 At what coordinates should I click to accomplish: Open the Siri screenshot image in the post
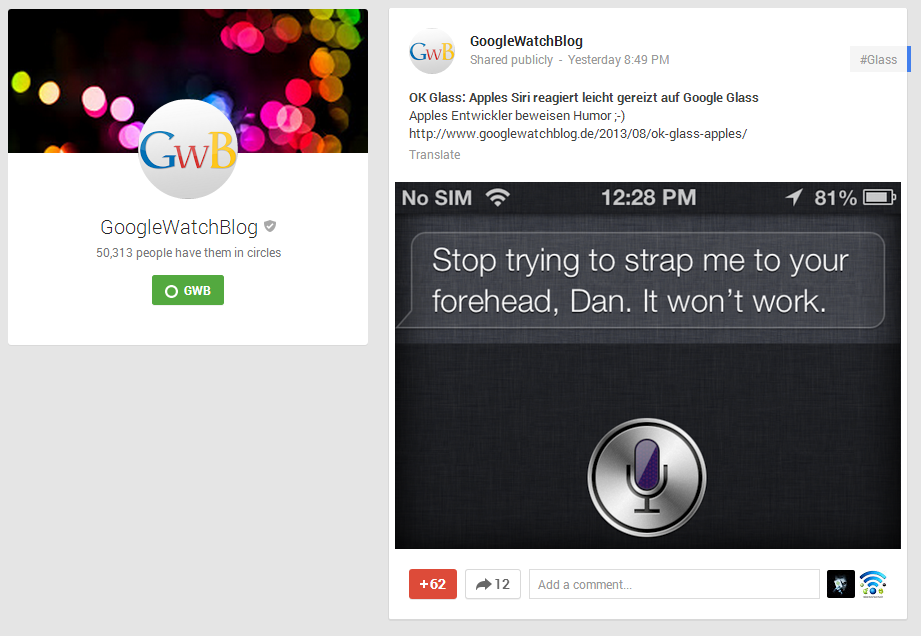(648, 365)
